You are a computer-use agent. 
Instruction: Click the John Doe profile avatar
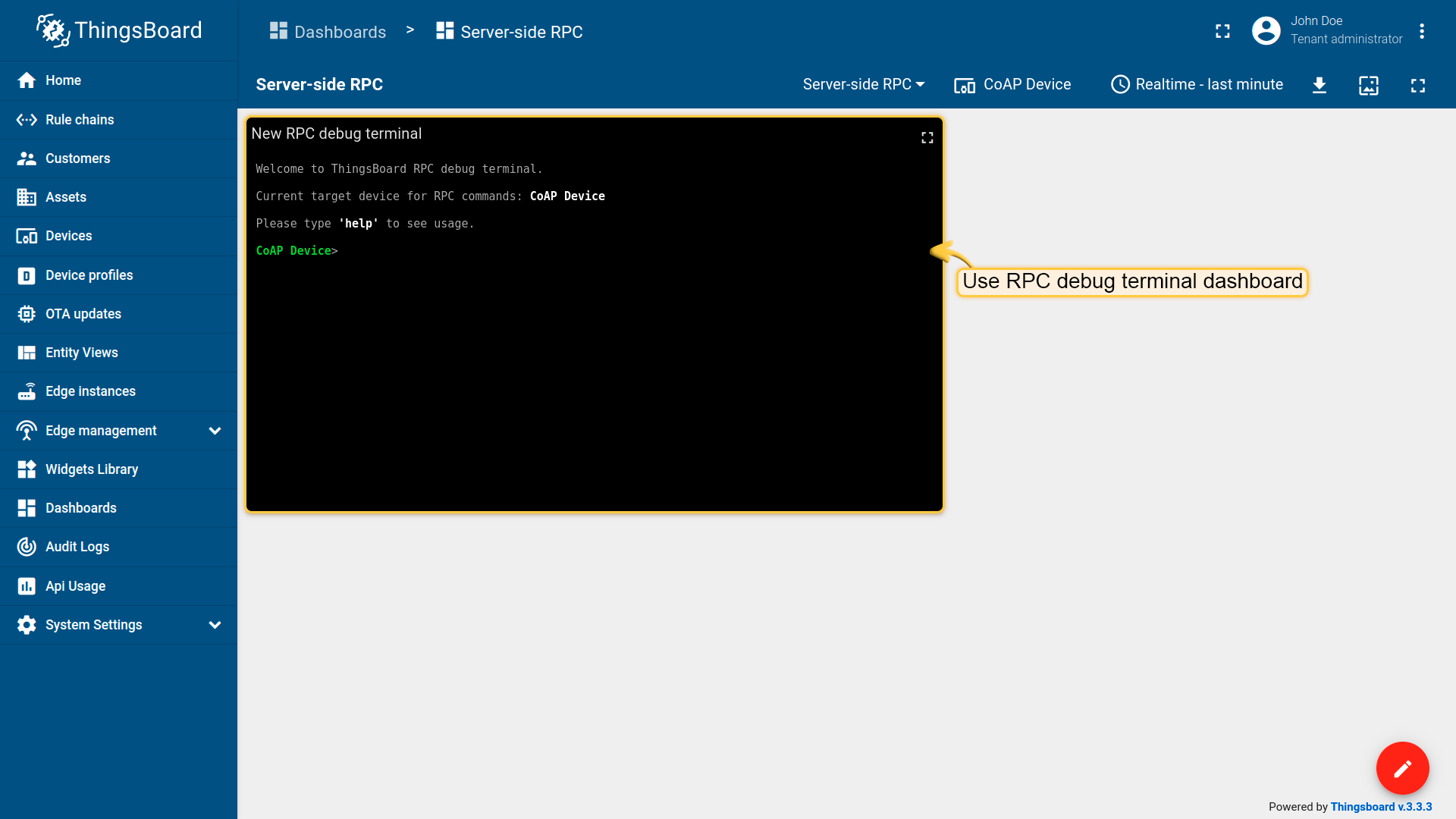pos(1266,31)
